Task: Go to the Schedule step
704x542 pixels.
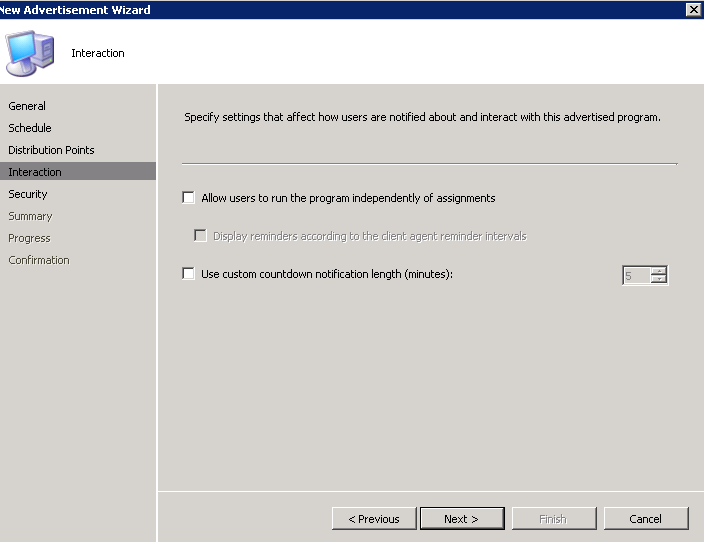Action: pyautogui.click(x=30, y=128)
